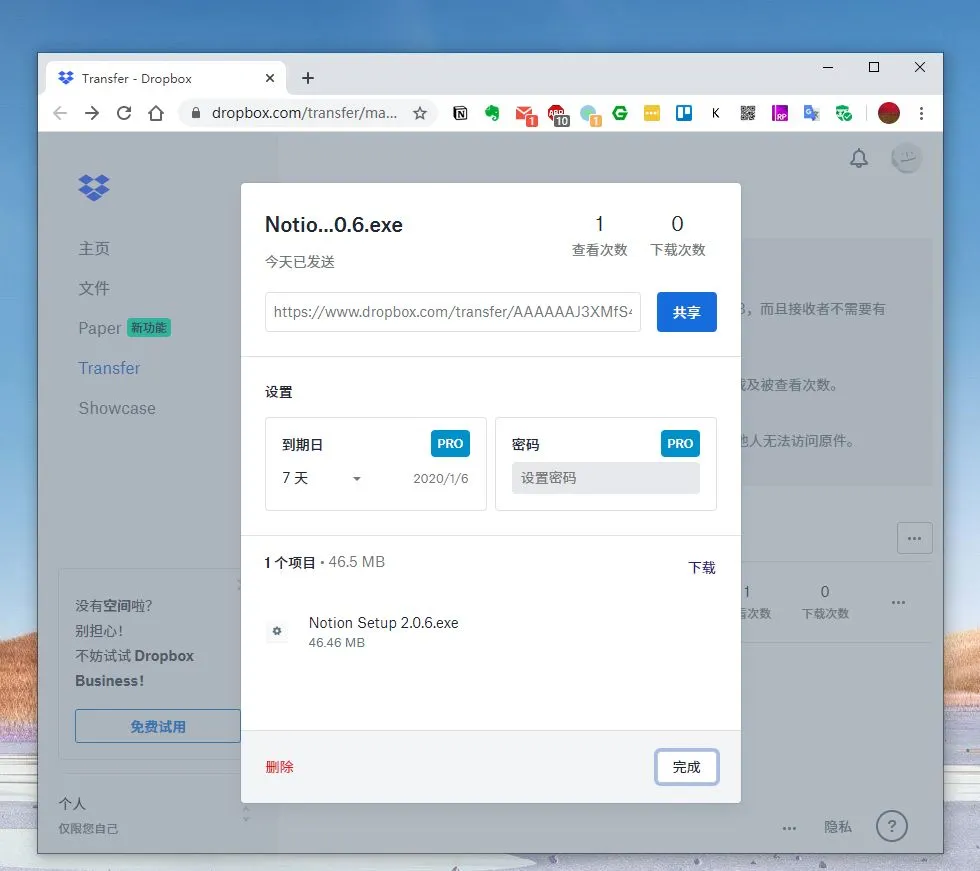This screenshot has width=980, height=871.
Task: Click the 今天已发送 status text
Action: coord(300,262)
